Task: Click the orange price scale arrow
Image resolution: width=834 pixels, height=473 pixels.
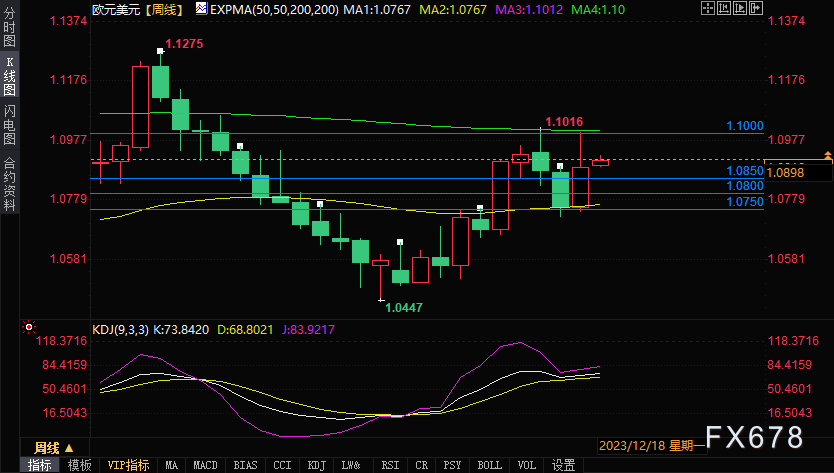Action: (x=828, y=156)
